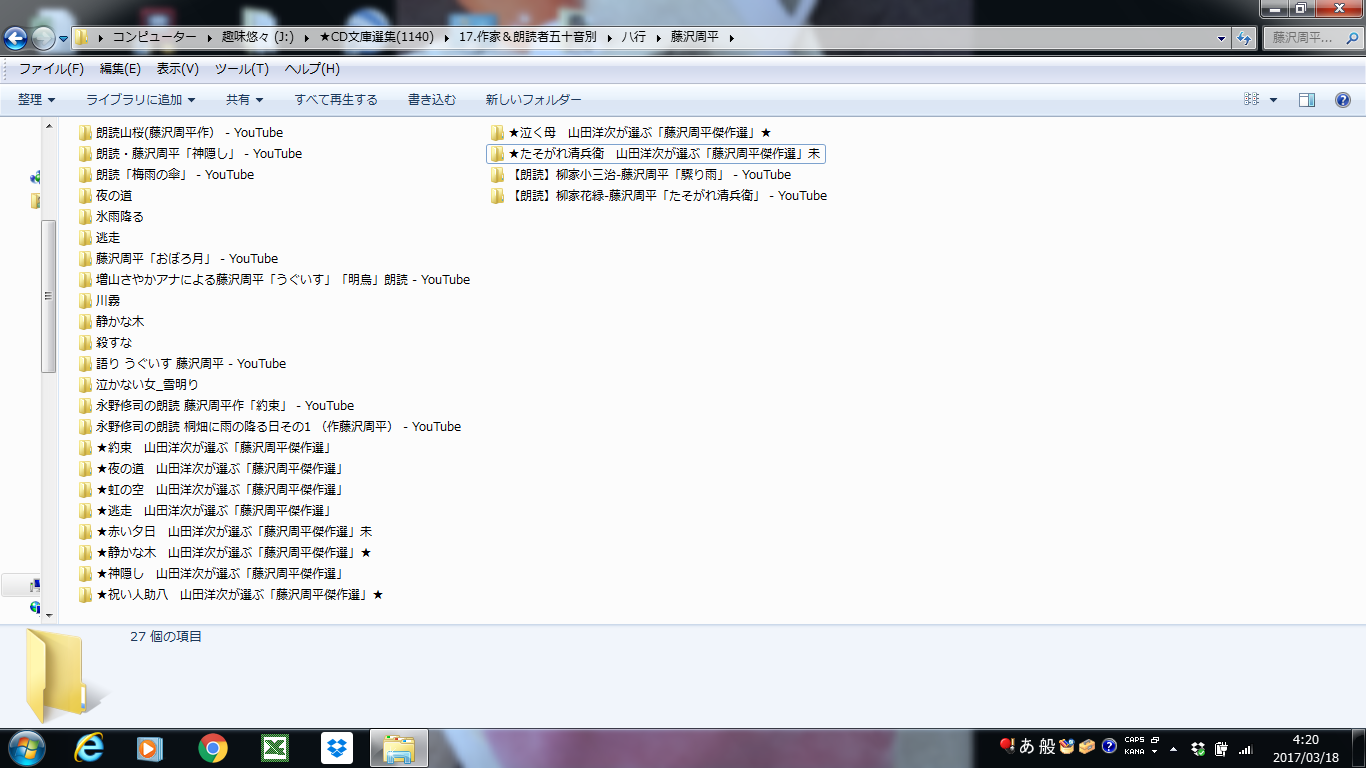1366x768 pixels.
Task: Click Dropbox sync icon in system tray
Action: pyautogui.click(x=1198, y=748)
